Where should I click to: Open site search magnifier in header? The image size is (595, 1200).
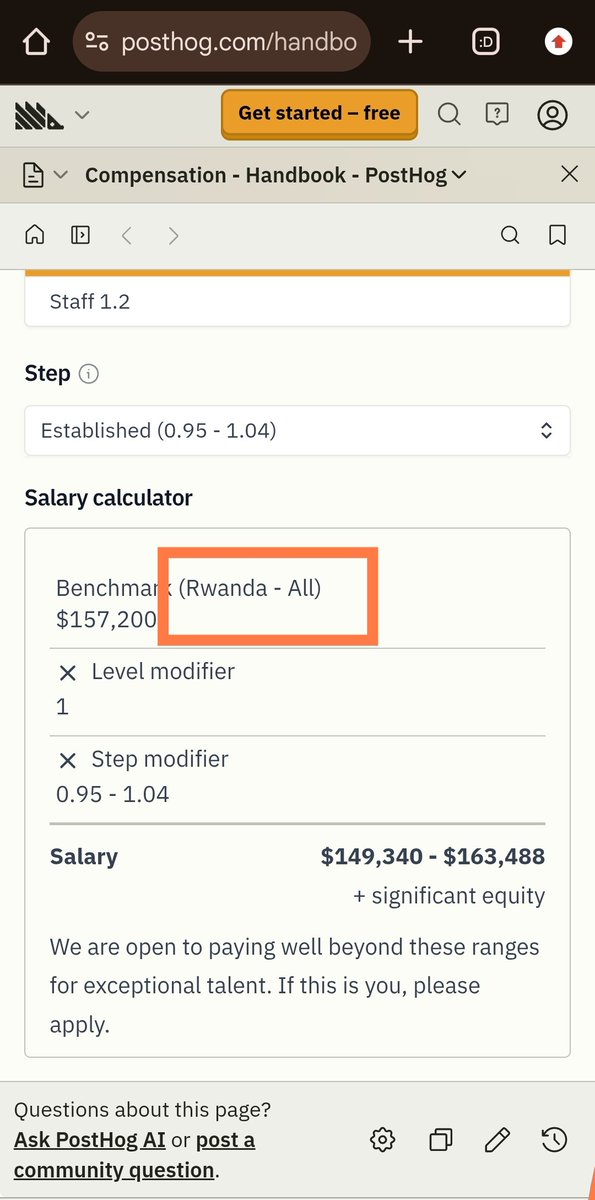(449, 114)
